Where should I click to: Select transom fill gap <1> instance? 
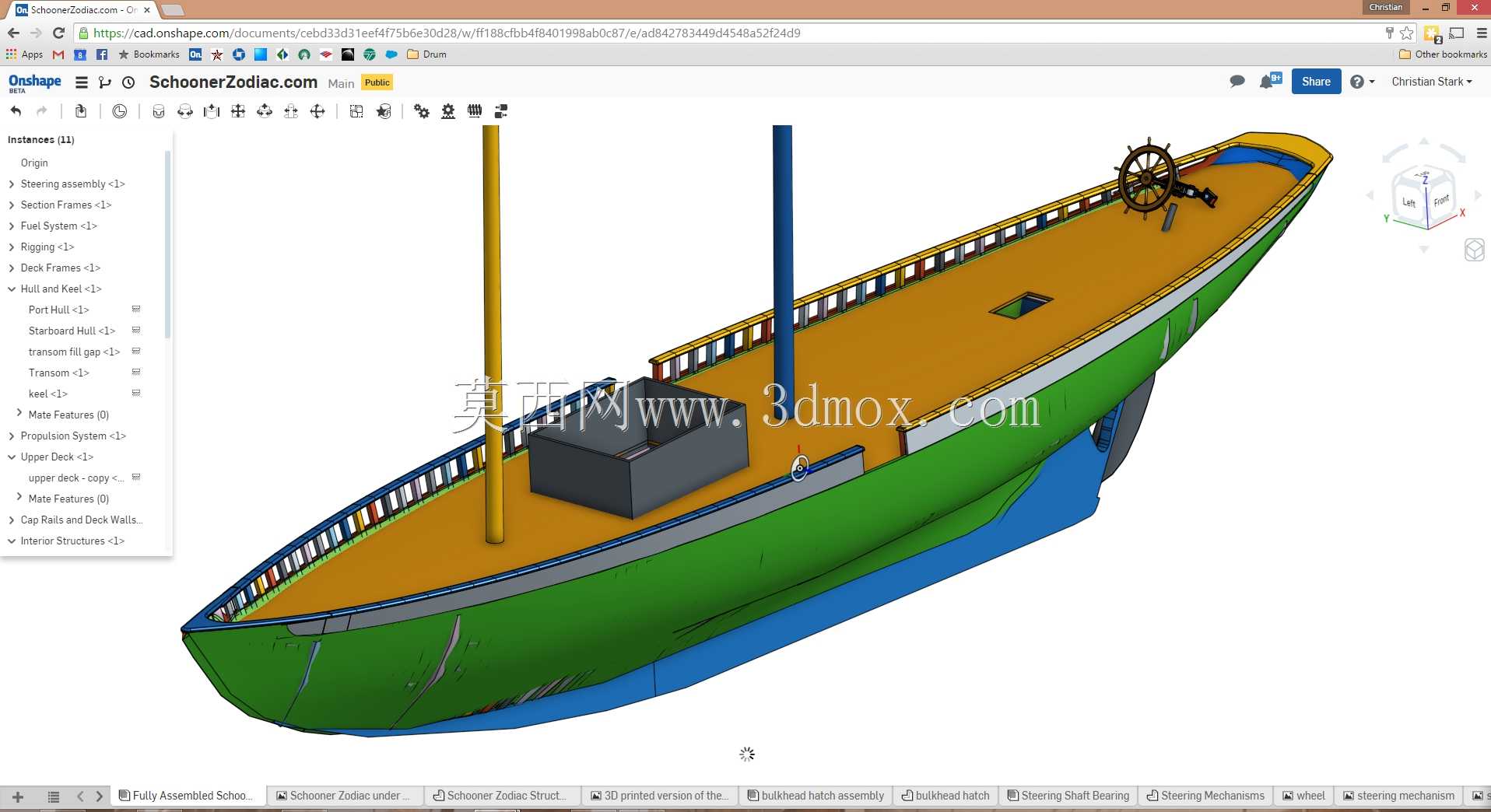pyautogui.click(x=74, y=352)
